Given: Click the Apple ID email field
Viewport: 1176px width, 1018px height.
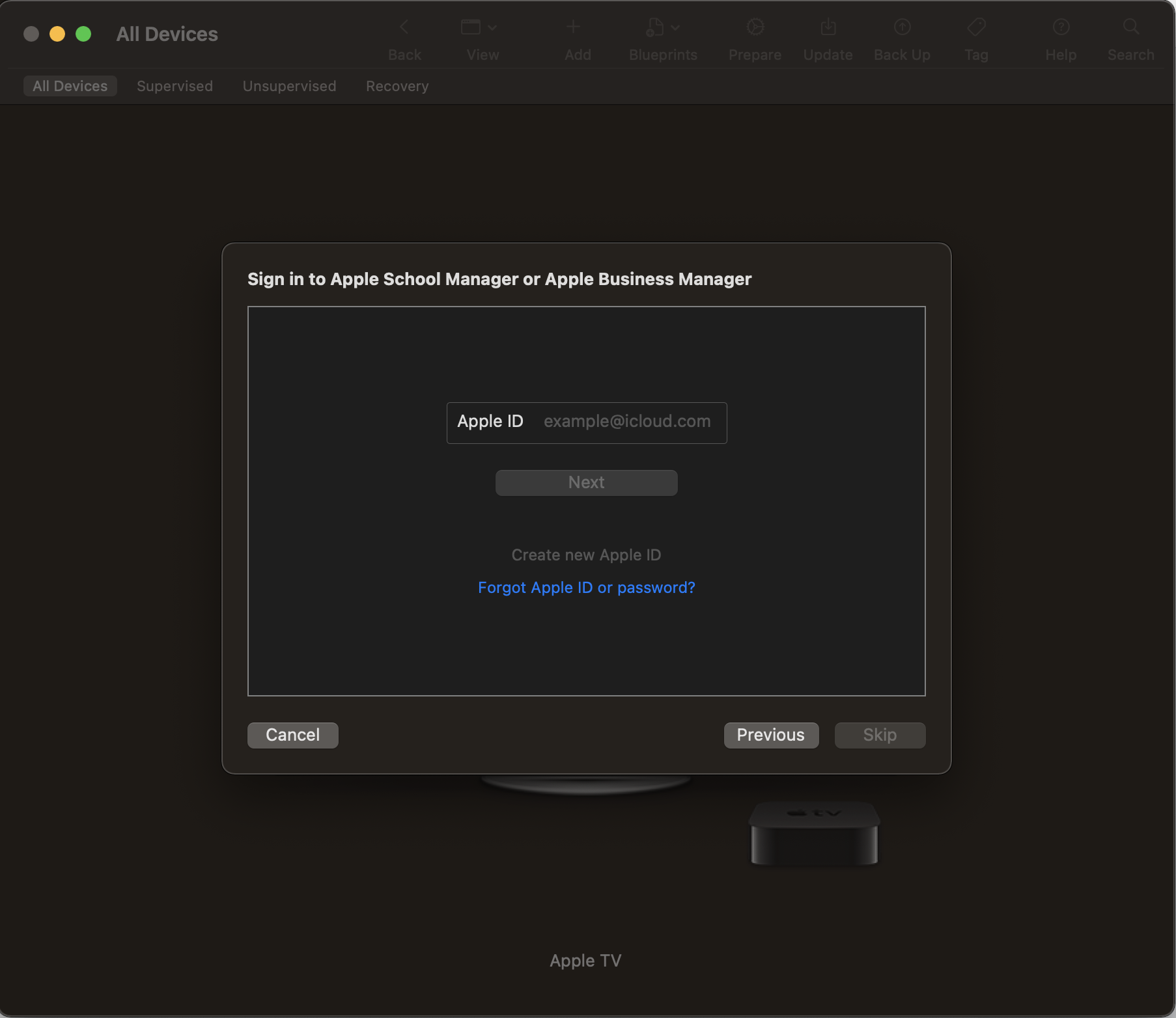Looking at the screenshot, I should coord(587,423).
